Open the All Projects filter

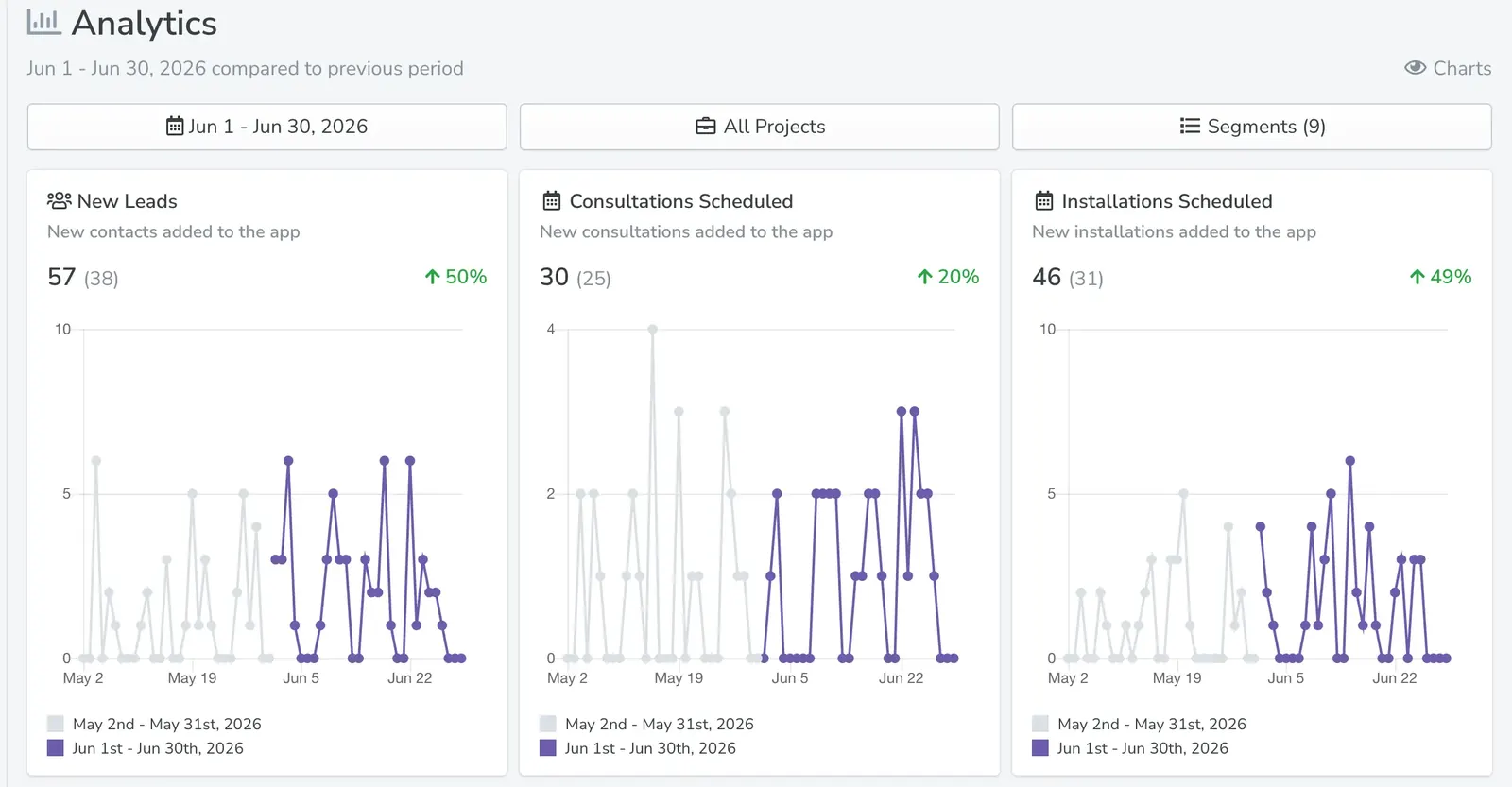[x=760, y=127]
